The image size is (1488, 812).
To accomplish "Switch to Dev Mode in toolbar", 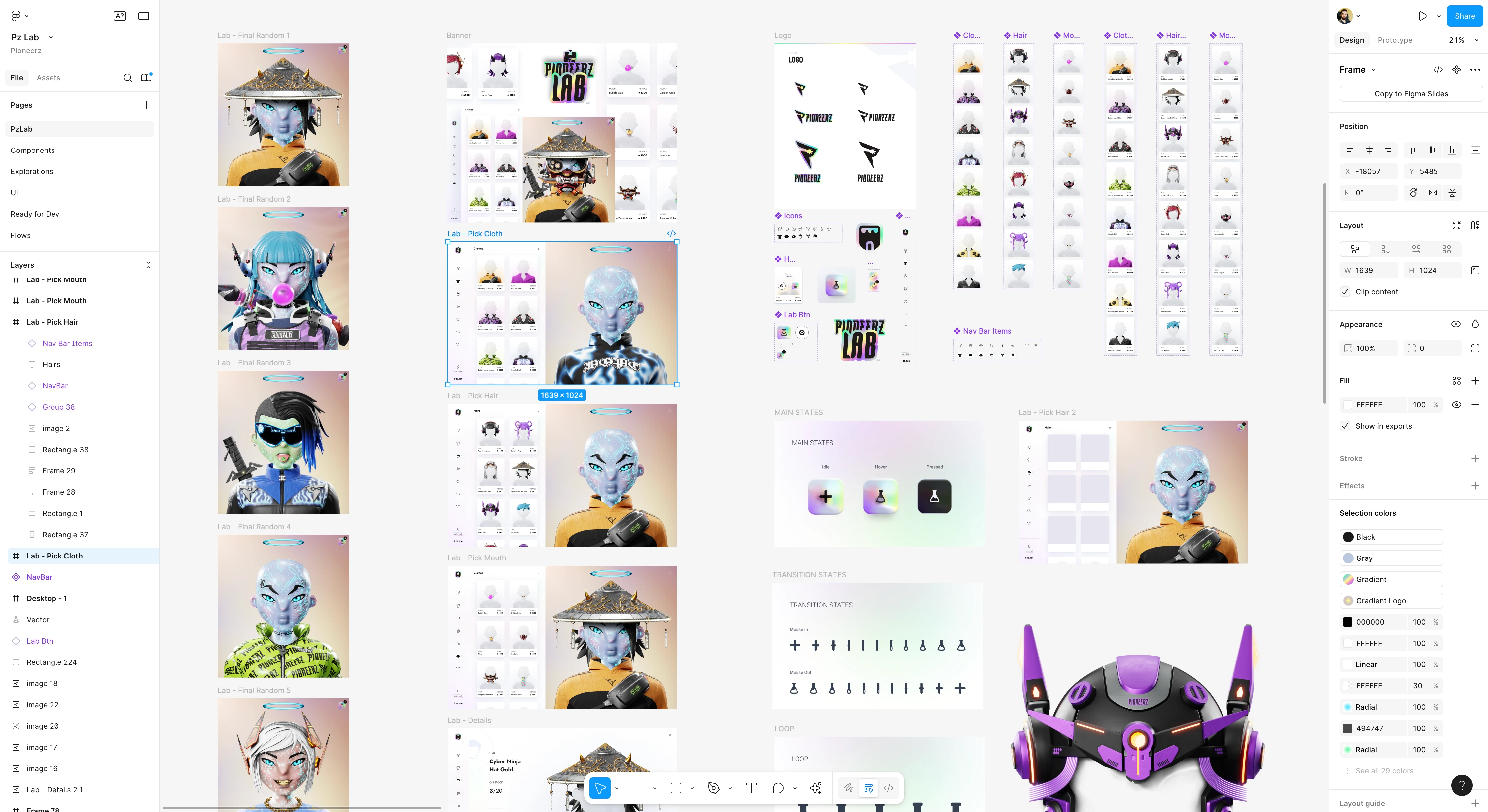I will (x=889, y=788).
